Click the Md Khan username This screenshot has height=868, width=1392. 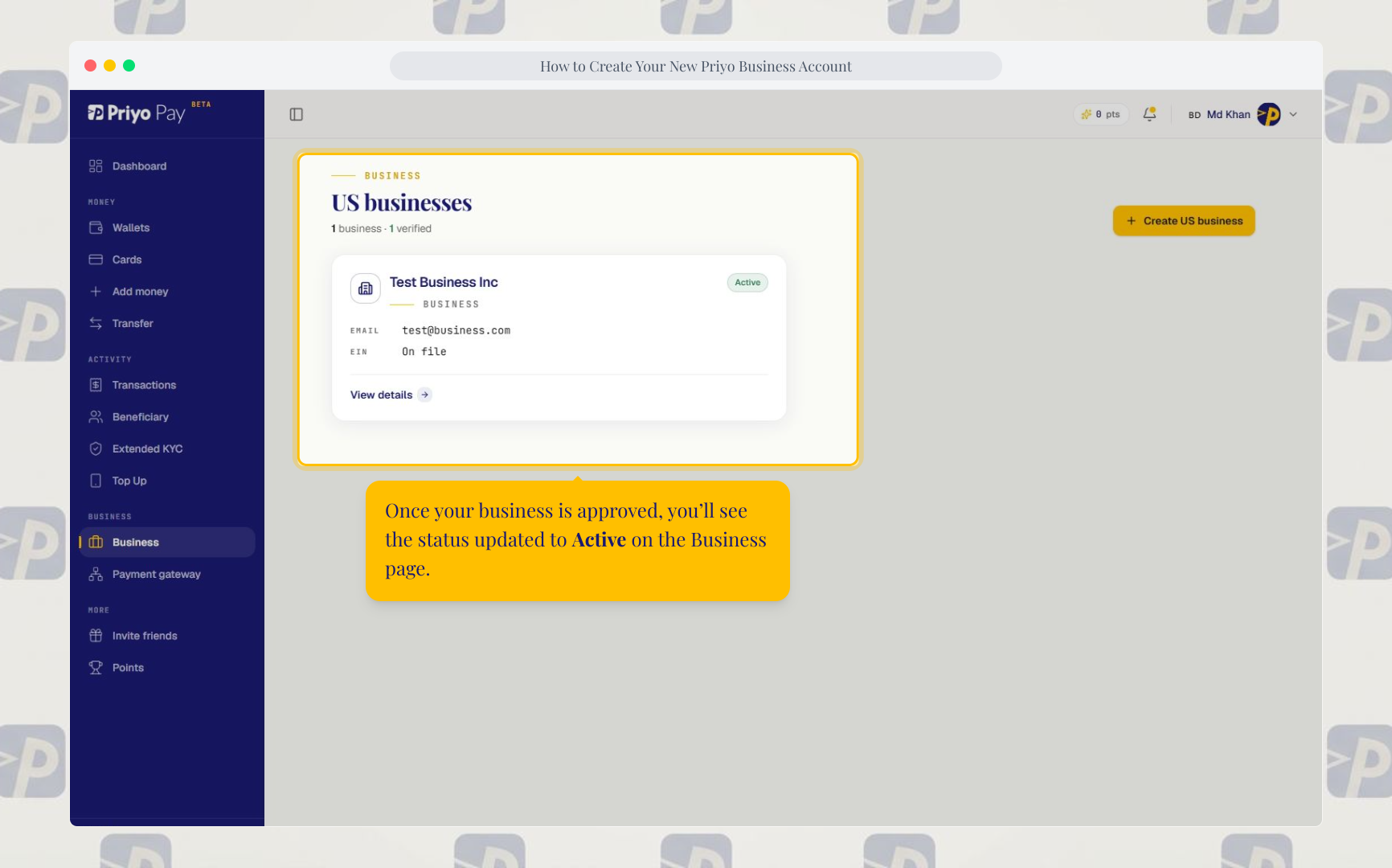[x=1228, y=114]
